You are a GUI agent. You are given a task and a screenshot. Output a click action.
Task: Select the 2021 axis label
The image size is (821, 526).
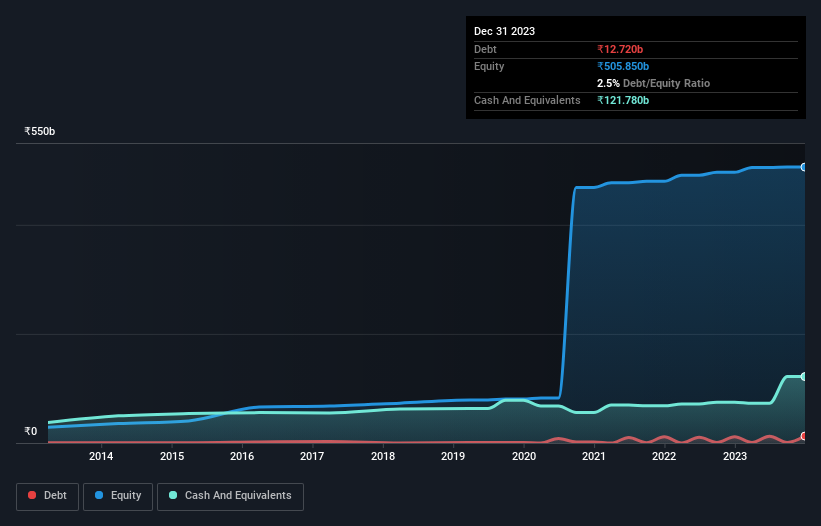pos(594,456)
